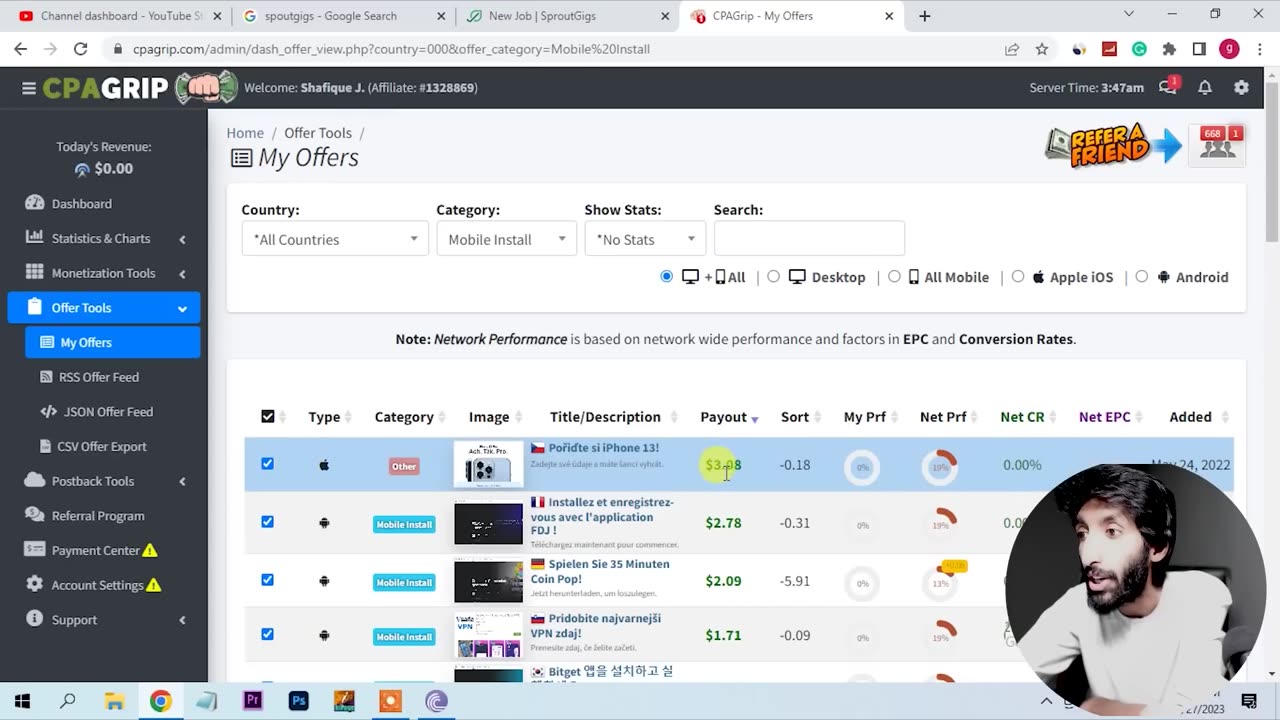The width and height of the screenshot is (1280, 720).
Task: Uncheck the Pridobite najvarnejši VPN offer checkbox
Action: 267,634
